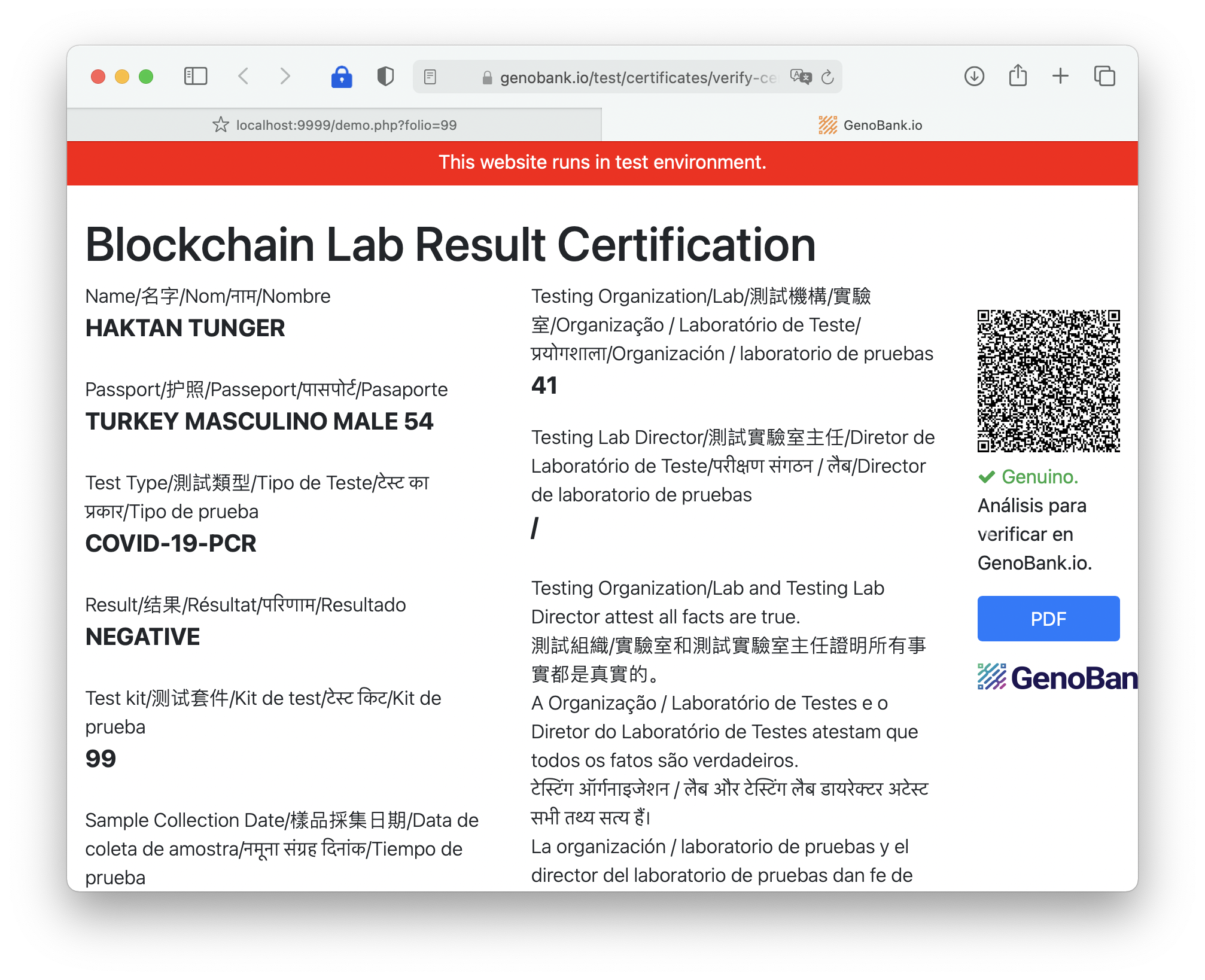
Task: Click the forward navigation arrow
Action: point(285,77)
